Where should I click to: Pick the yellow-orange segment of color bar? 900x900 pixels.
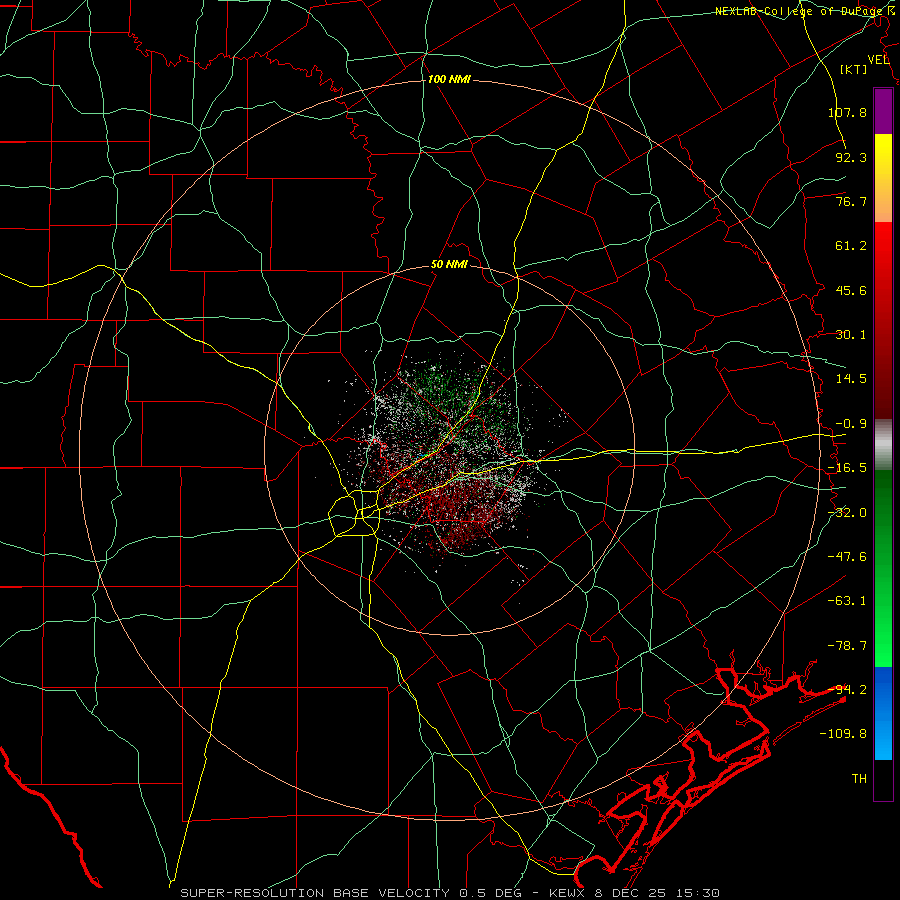coord(883,178)
